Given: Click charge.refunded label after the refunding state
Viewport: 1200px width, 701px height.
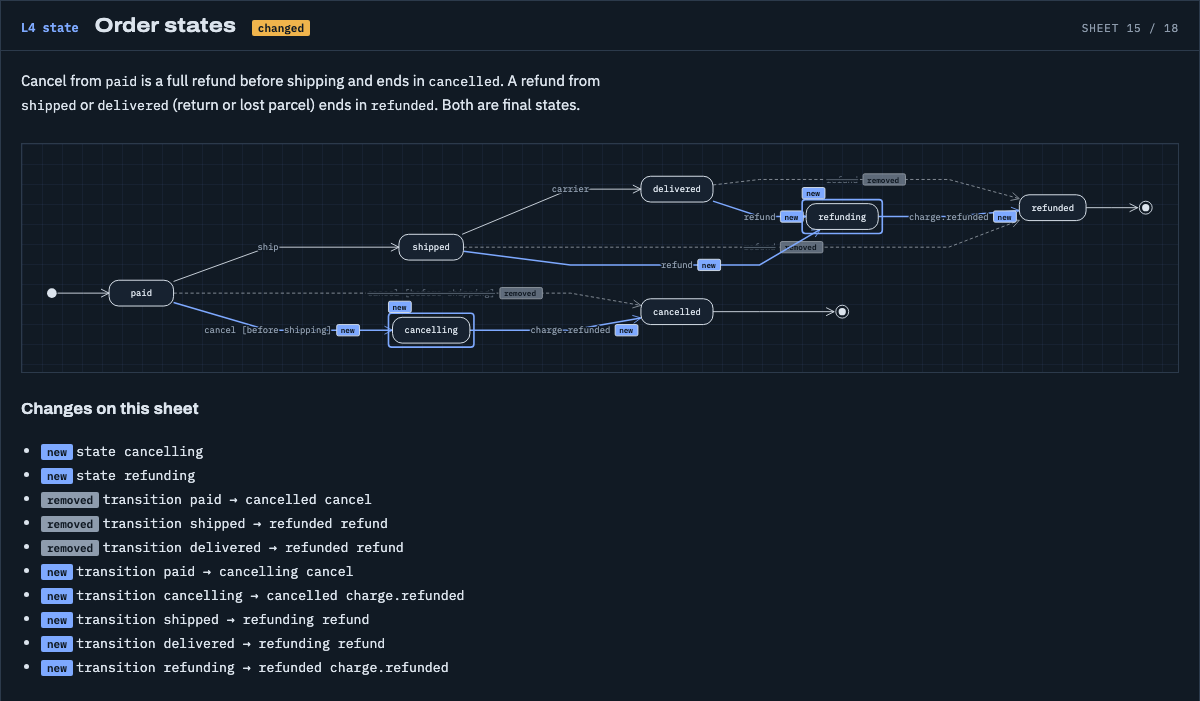Looking at the screenshot, I should tap(949, 217).
